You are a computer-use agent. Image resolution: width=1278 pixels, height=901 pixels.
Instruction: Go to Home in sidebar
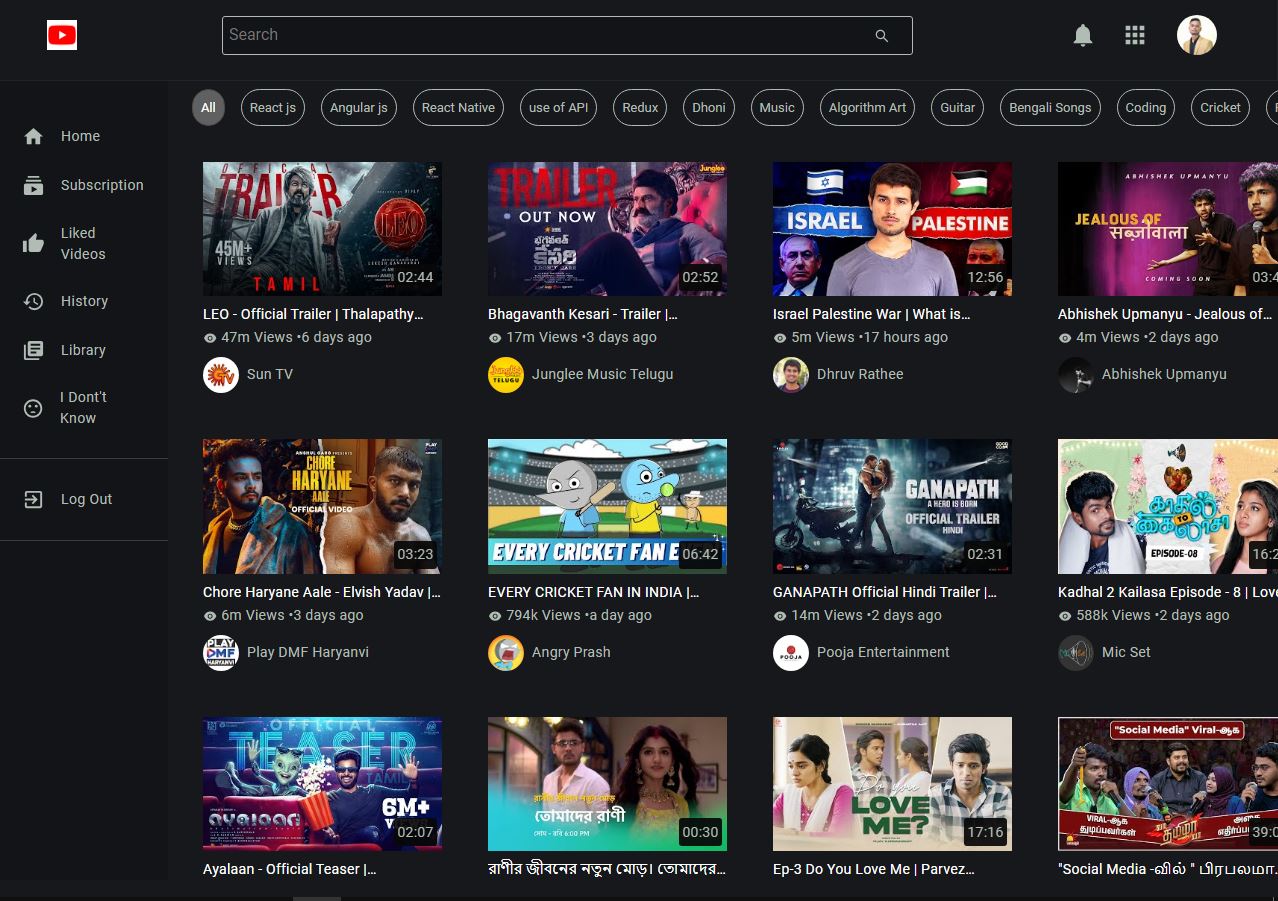click(x=80, y=136)
